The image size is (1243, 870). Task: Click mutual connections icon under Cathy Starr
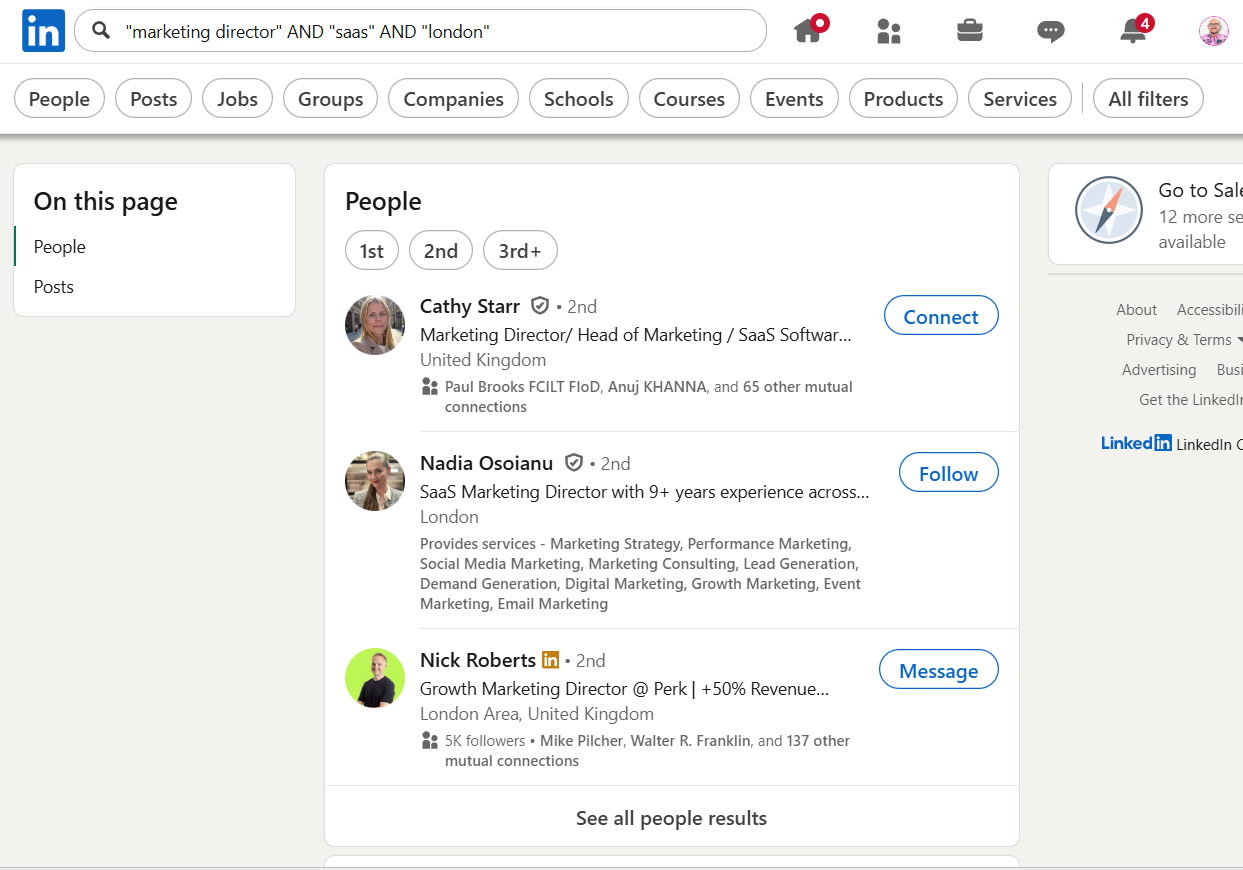tap(430, 386)
